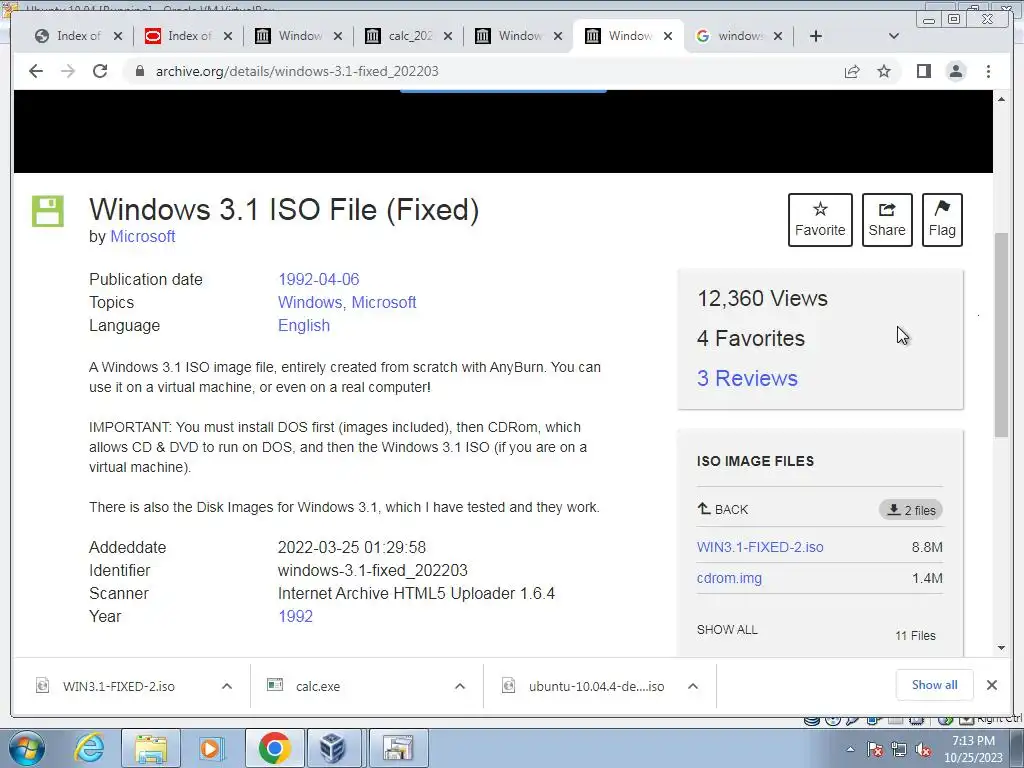Close the calc_202 tab

tap(447, 36)
